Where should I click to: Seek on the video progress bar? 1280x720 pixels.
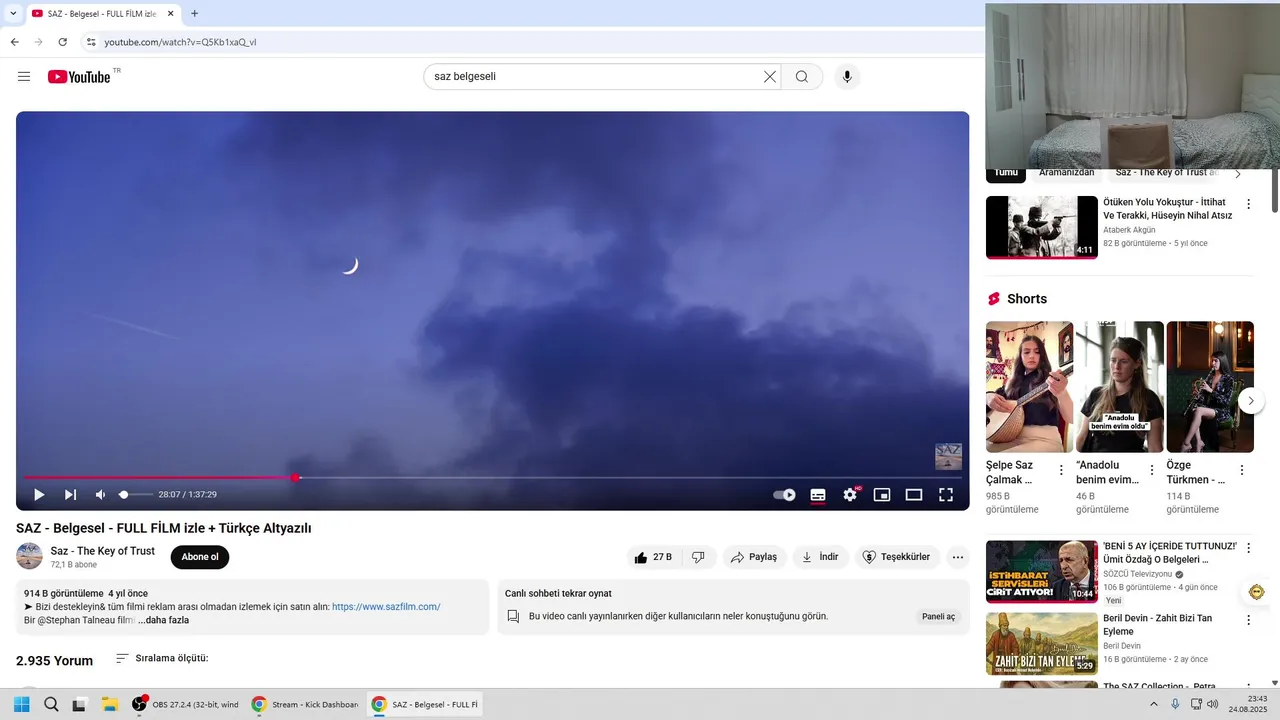[493, 477]
